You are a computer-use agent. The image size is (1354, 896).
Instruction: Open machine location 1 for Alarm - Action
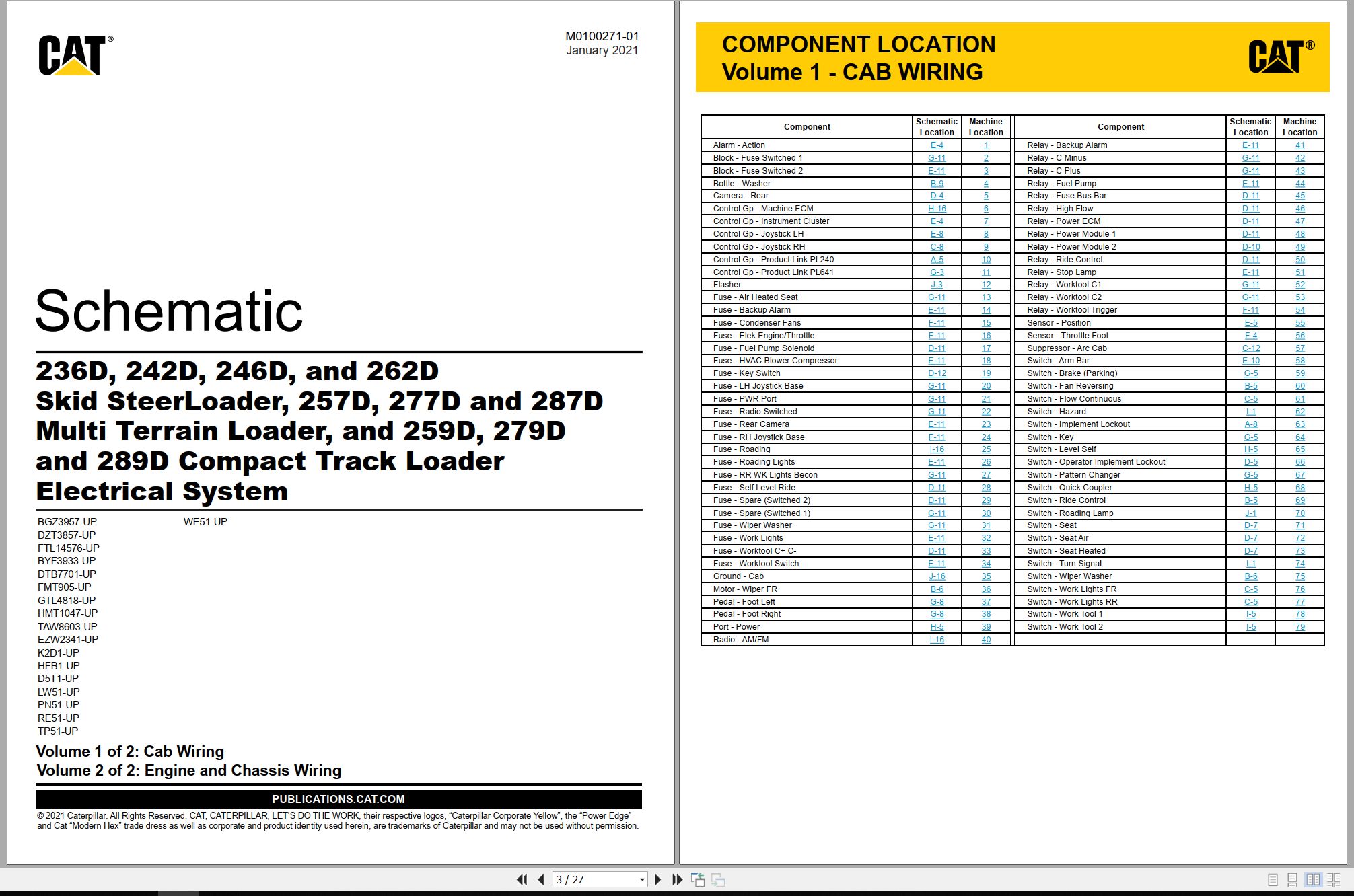click(x=986, y=145)
